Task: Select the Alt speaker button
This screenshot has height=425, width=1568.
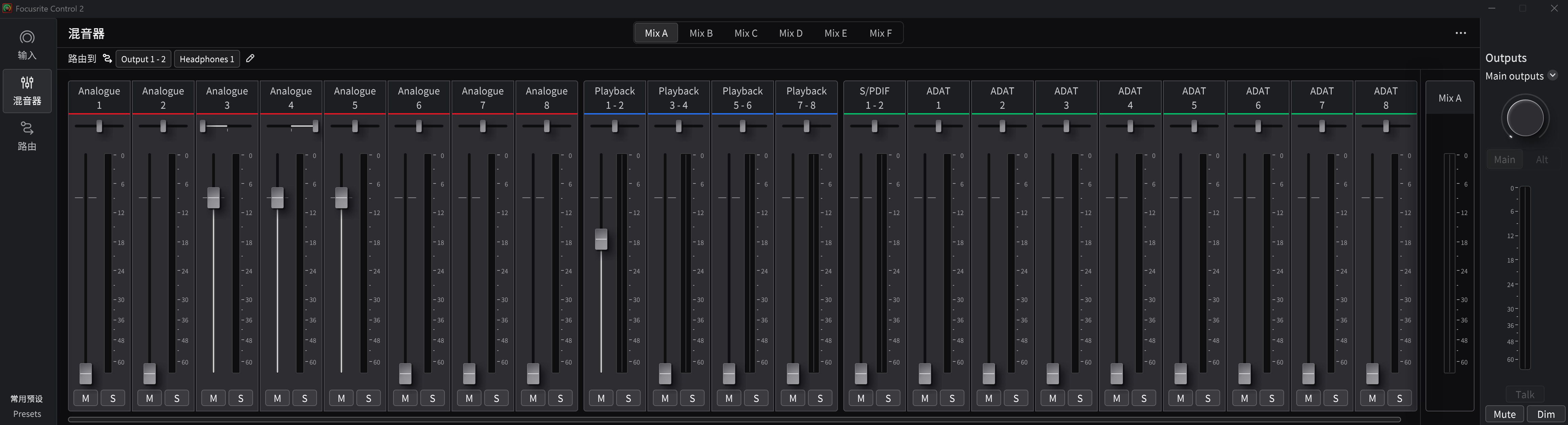Action: coord(1541,159)
